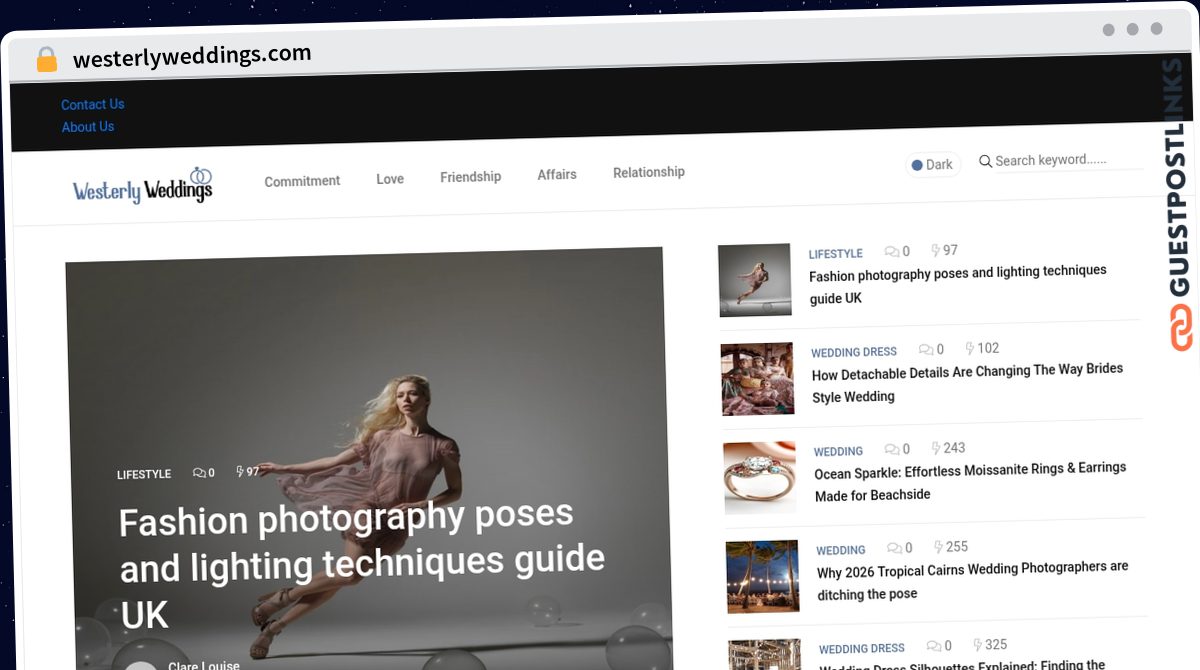The width and height of the screenshot is (1200, 670).
Task: Open the Relationship menu item
Action: click(x=649, y=172)
